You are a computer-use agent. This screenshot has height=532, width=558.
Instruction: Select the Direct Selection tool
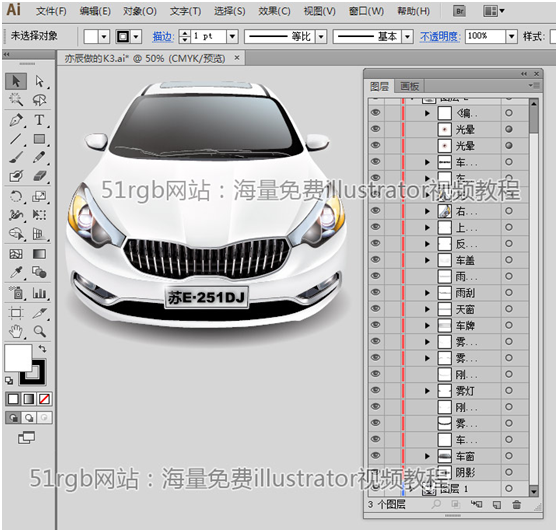(40, 81)
